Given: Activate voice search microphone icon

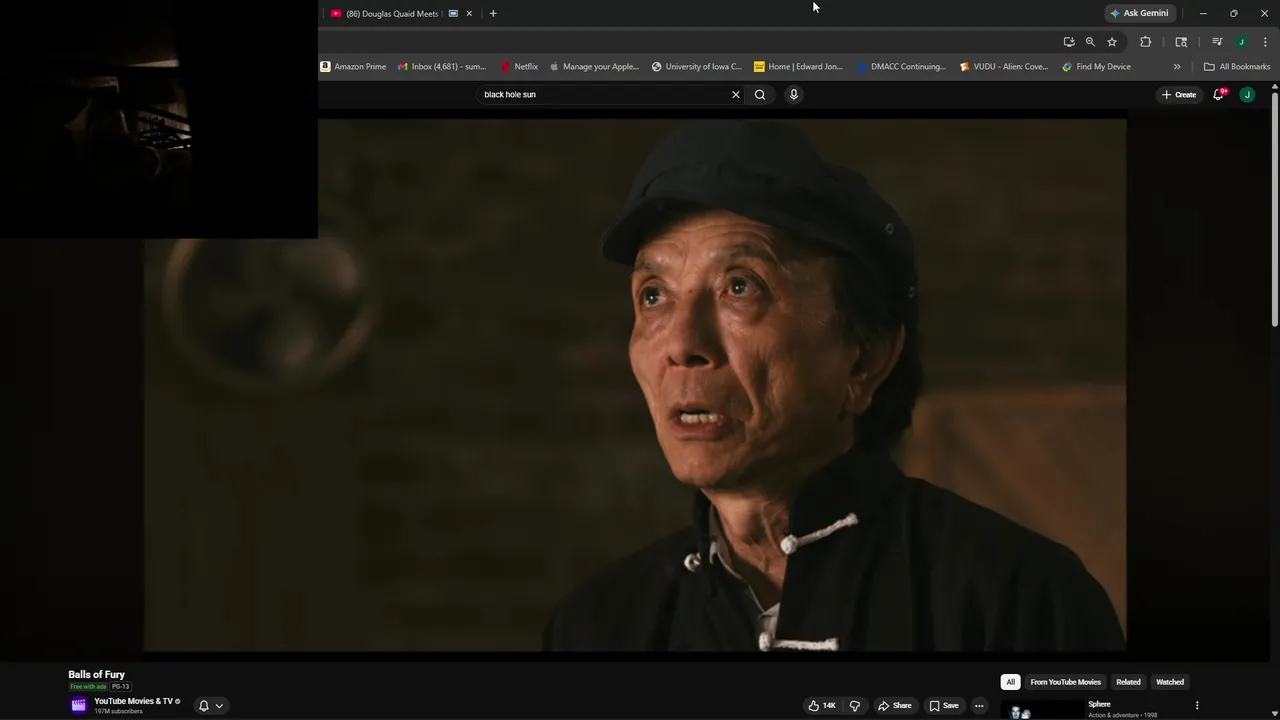Looking at the screenshot, I should (x=794, y=94).
